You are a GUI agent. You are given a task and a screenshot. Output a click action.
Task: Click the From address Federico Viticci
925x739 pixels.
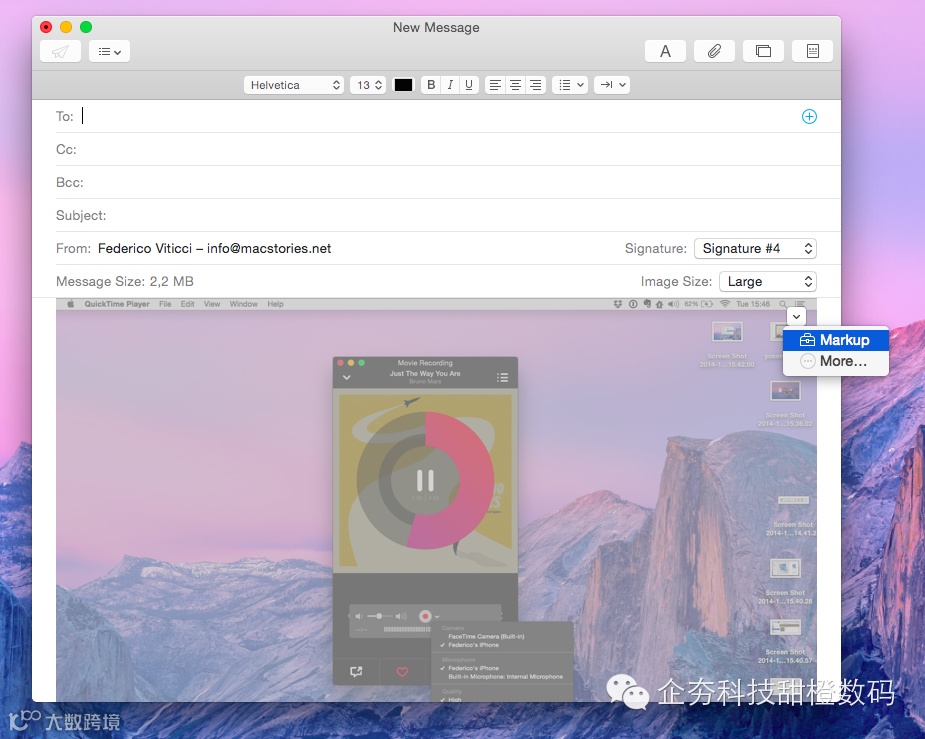214,248
